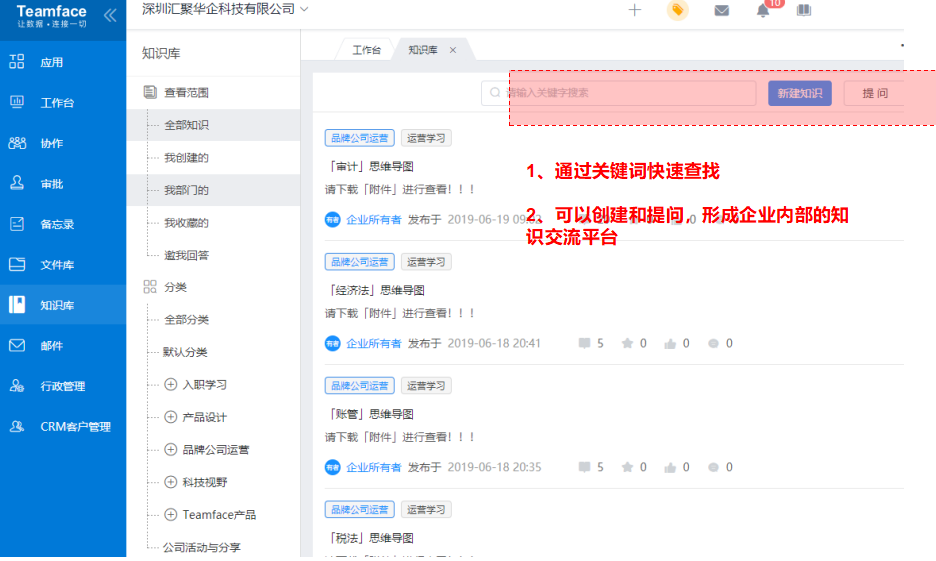Screen dimensions: 936x561
Task: Star the 经济法 思维导图 post
Action: [x=627, y=343]
